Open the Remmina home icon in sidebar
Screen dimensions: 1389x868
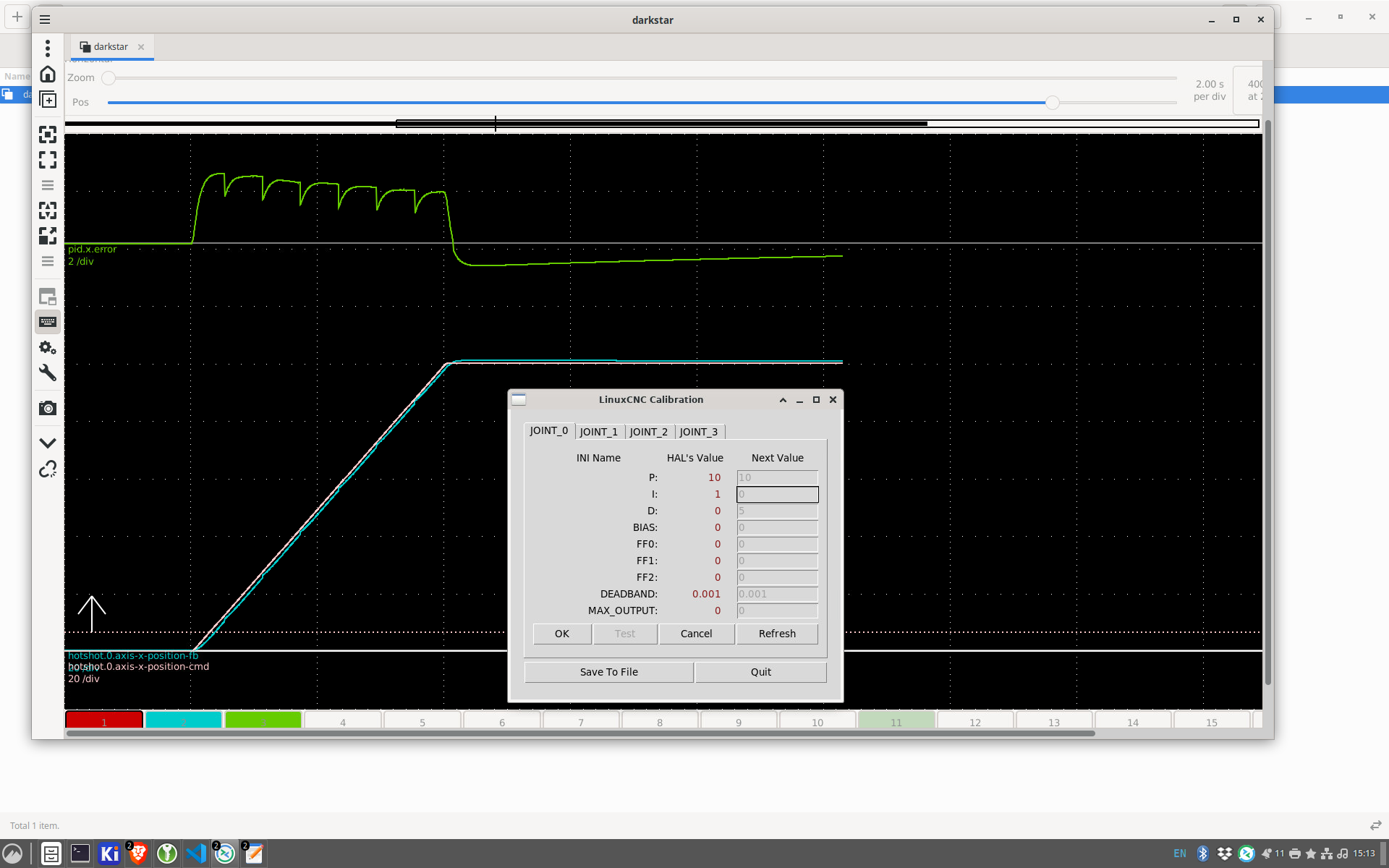point(48,75)
